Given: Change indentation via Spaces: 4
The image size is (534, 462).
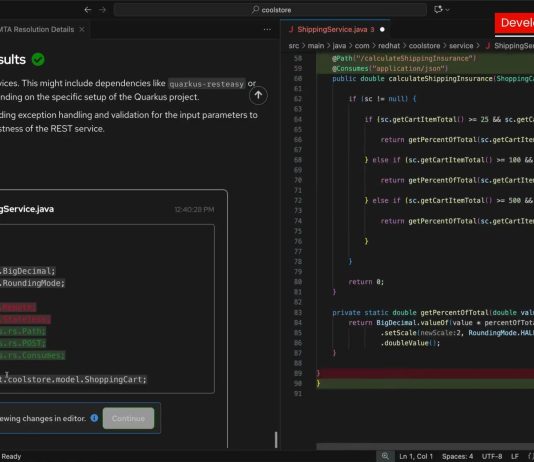Looking at the screenshot, I should 457,456.
